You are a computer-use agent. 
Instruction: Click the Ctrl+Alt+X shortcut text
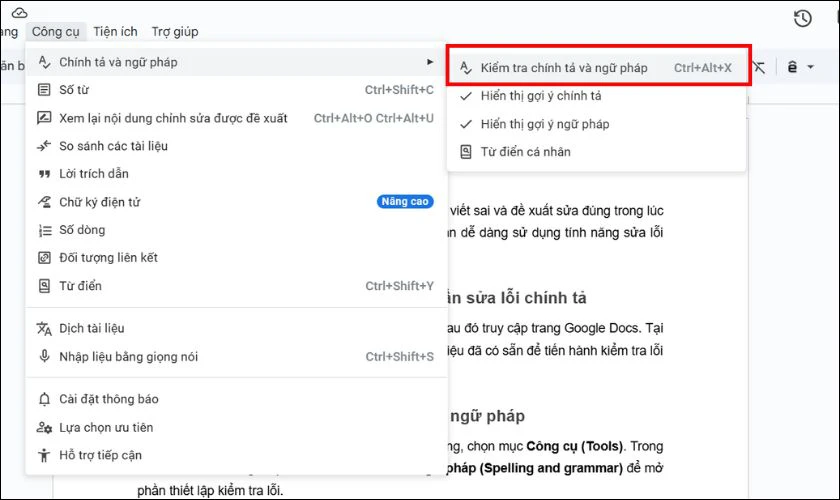coord(702,68)
